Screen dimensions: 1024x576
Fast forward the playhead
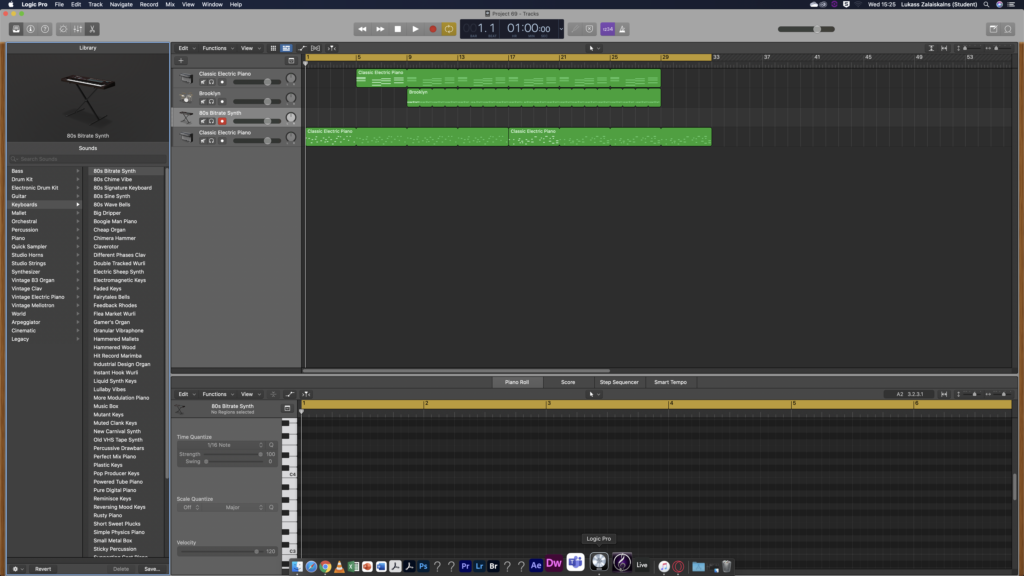point(380,29)
